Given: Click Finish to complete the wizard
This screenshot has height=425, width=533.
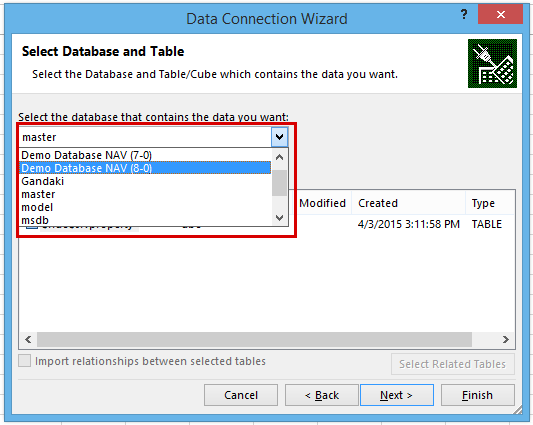Looking at the screenshot, I should click(x=478, y=395).
